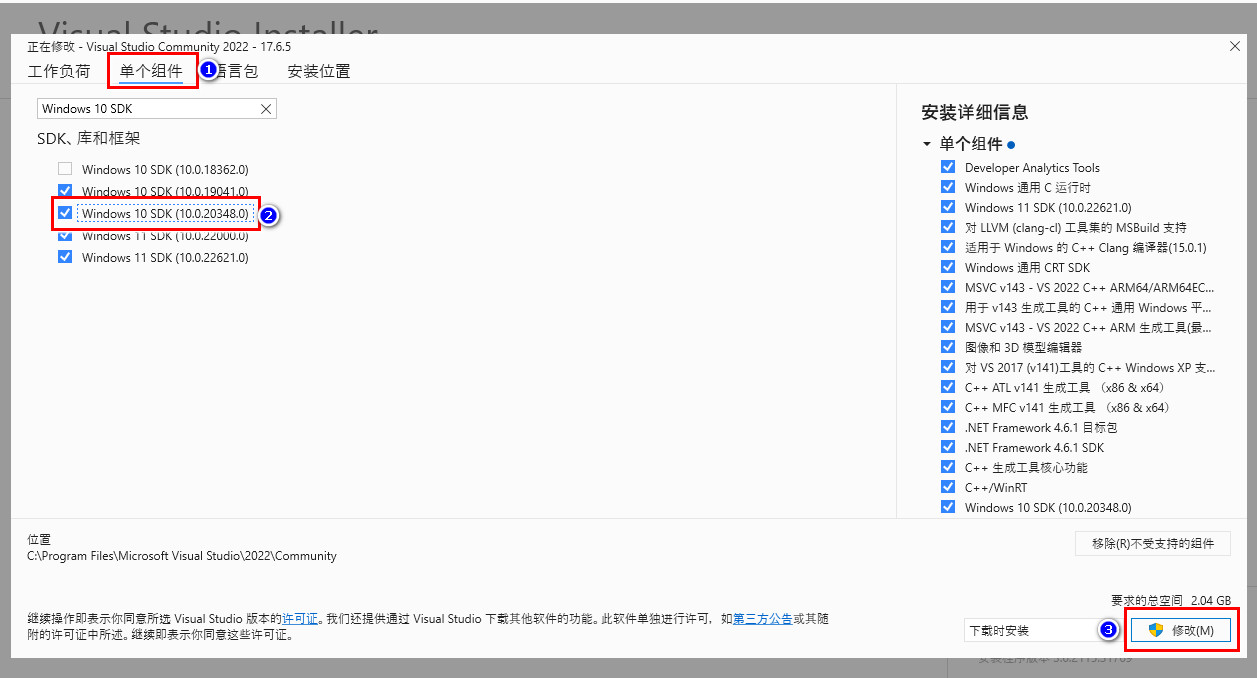This screenshot has width=1257, height=678.
Task: Uncheck Windows 11 SDK (10.0.22000.0) in component list
Action: point(65,235)
